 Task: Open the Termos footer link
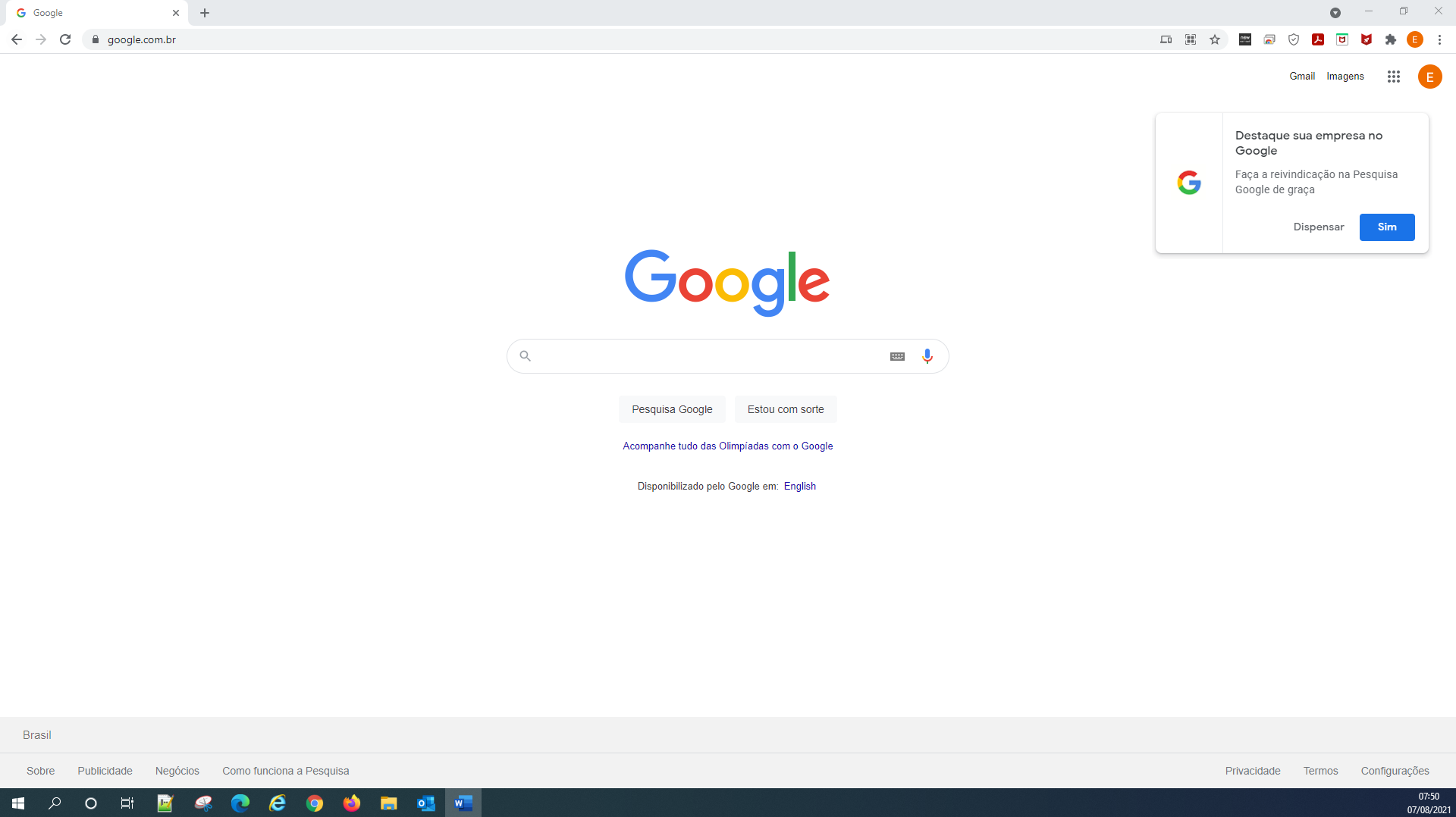point(1321,771)
